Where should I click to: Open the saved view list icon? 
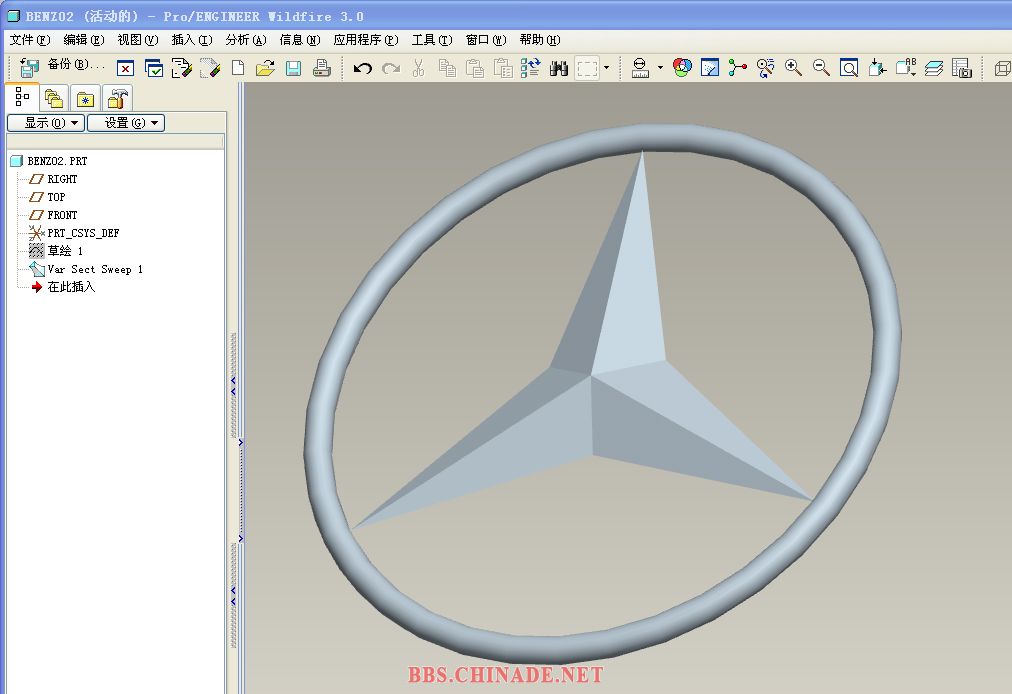tap(906, 67)
